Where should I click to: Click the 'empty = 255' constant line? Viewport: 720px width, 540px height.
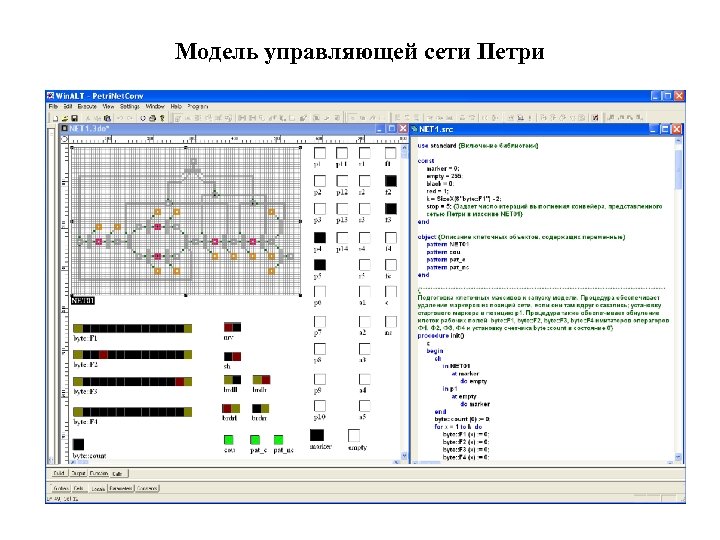tap(444, 176)
